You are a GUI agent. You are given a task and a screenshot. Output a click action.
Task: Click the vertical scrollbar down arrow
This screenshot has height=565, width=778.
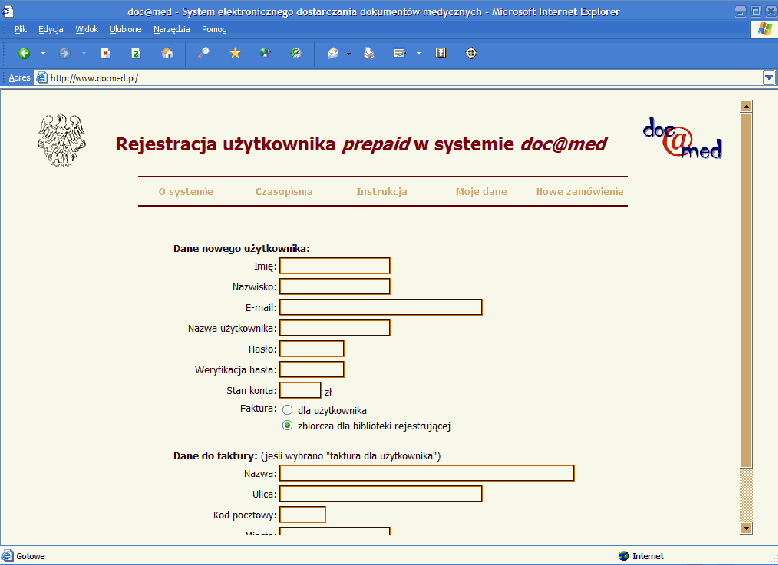point(745,527)
